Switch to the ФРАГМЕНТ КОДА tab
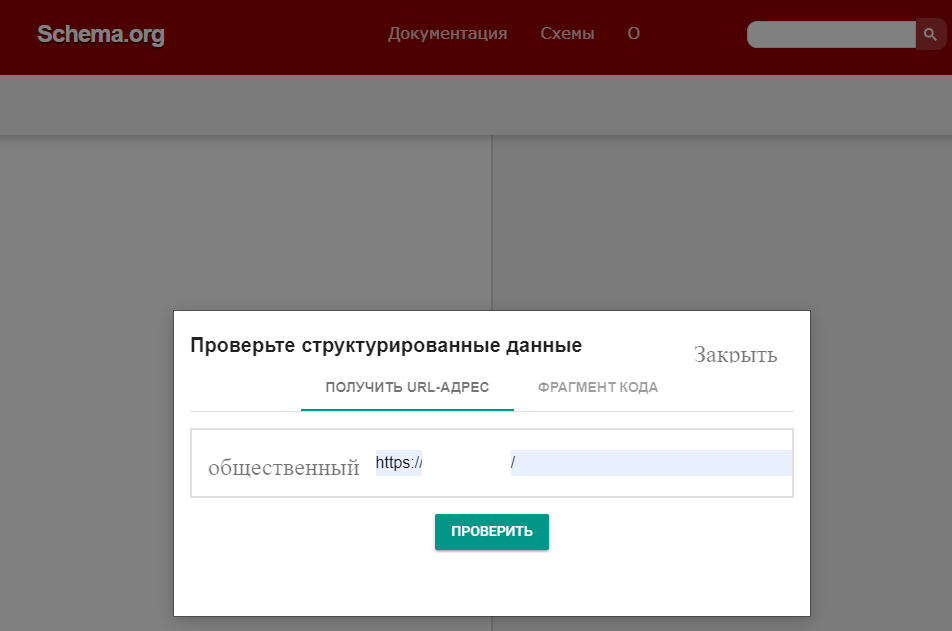The height and width of the screenshot is (631, 952). tap(597, 388)
